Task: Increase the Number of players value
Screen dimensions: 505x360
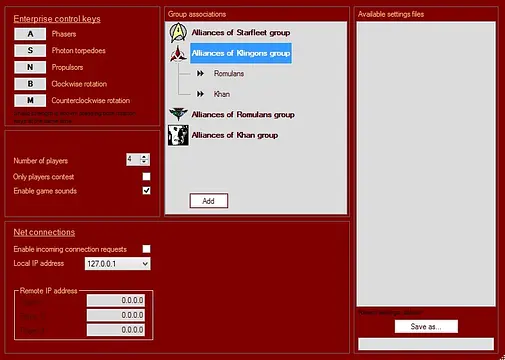Action: (x=144, y=157)
